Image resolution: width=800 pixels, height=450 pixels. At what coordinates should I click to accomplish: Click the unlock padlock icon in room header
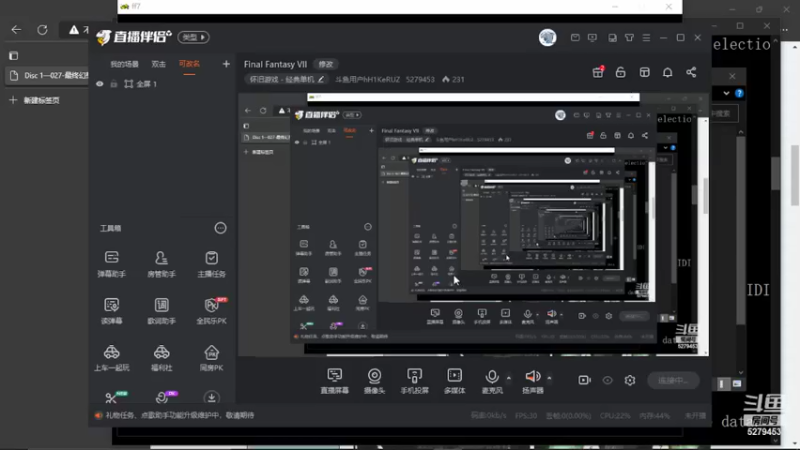[620, 72]
